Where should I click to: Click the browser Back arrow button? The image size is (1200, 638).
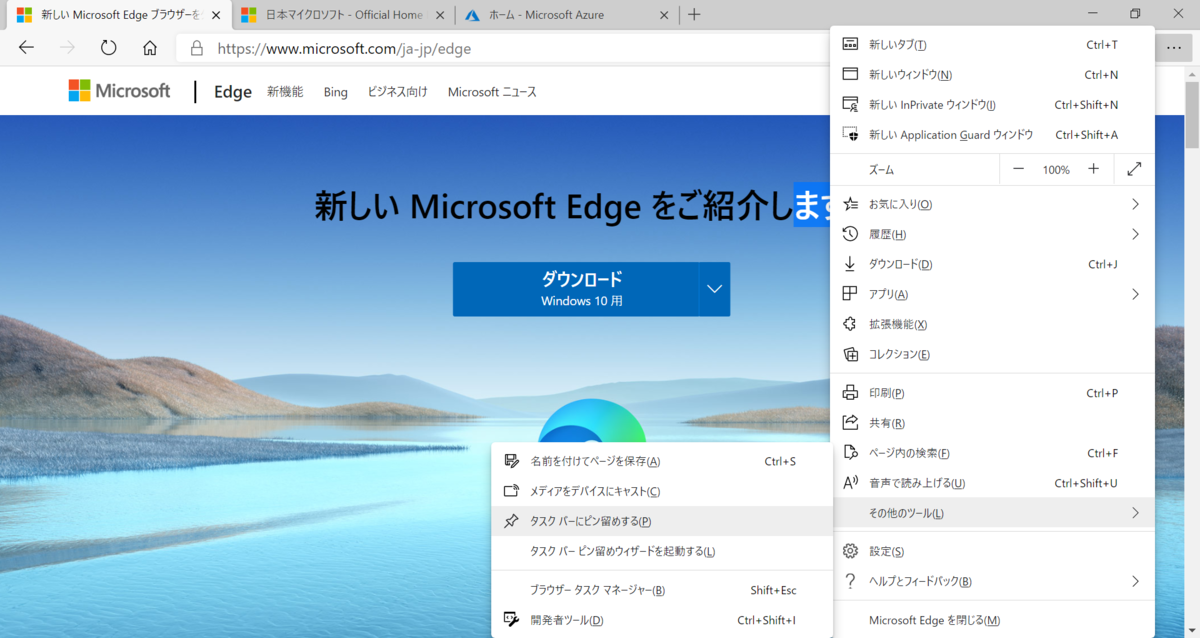coord(27,48)
